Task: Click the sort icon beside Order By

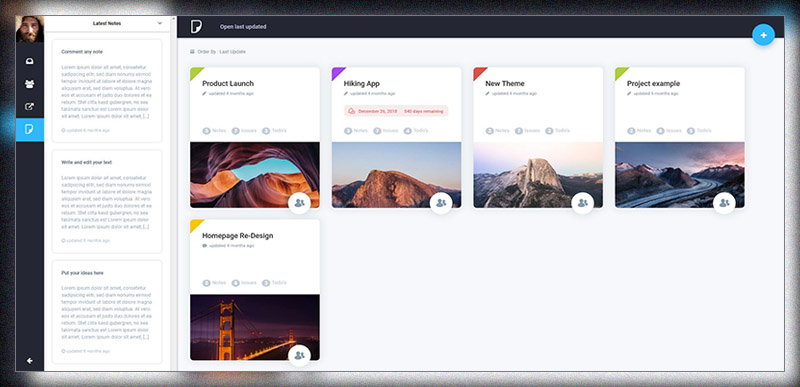Action: [x=192, y=51]
